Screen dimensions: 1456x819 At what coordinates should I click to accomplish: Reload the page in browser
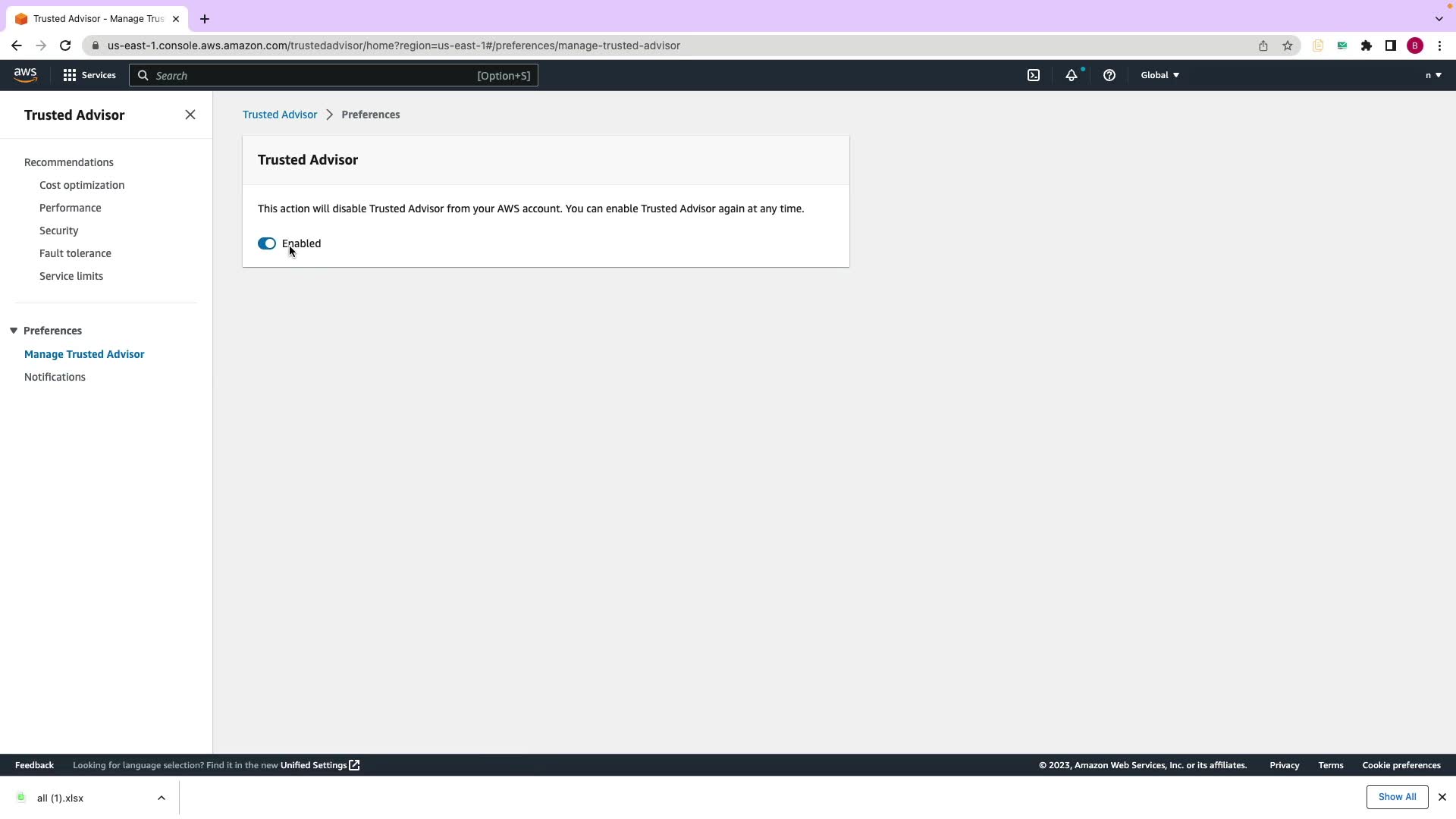(65, 45)
